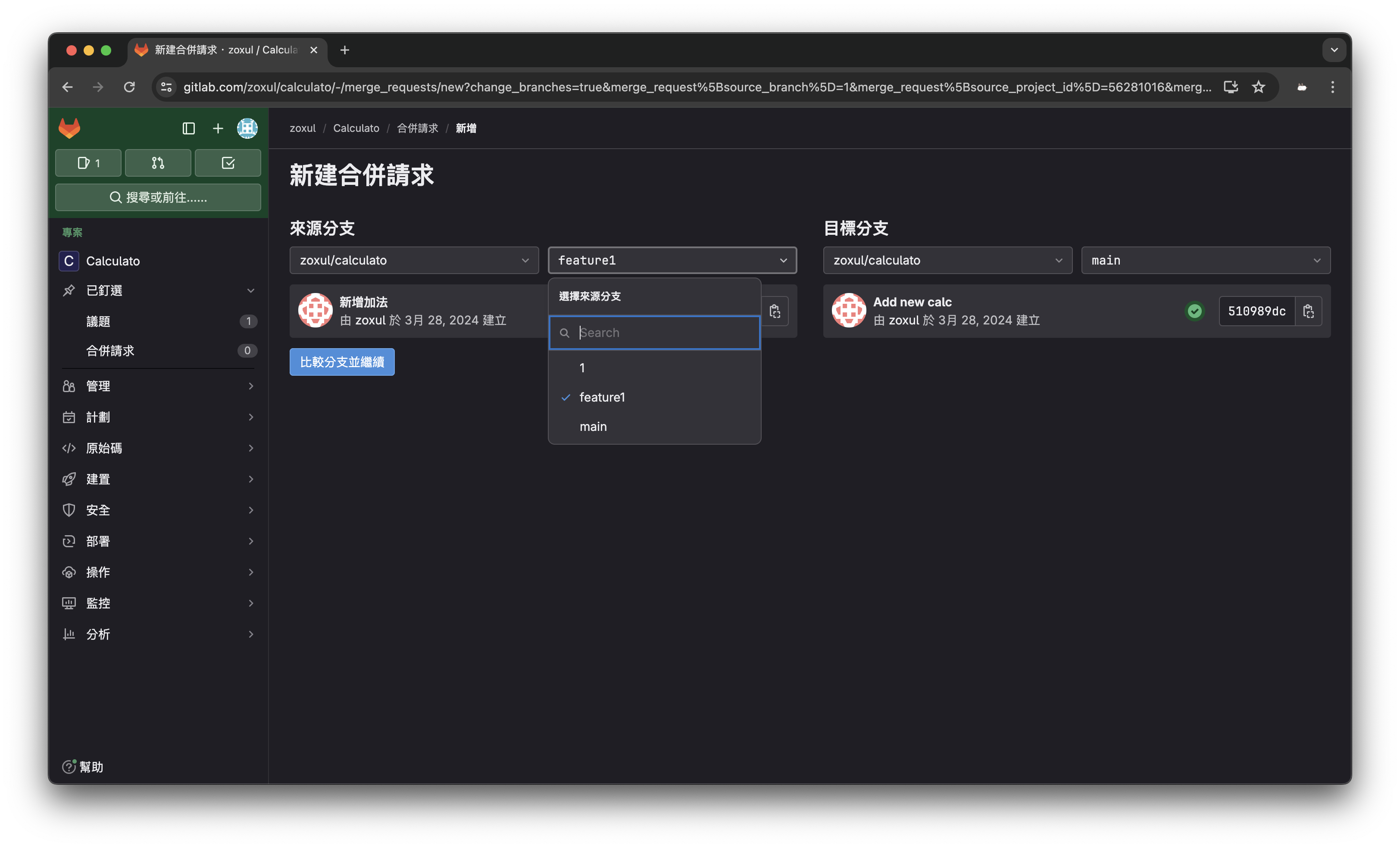Select branch main in dropdown list
1400x848 pixels.
(593, 427)
